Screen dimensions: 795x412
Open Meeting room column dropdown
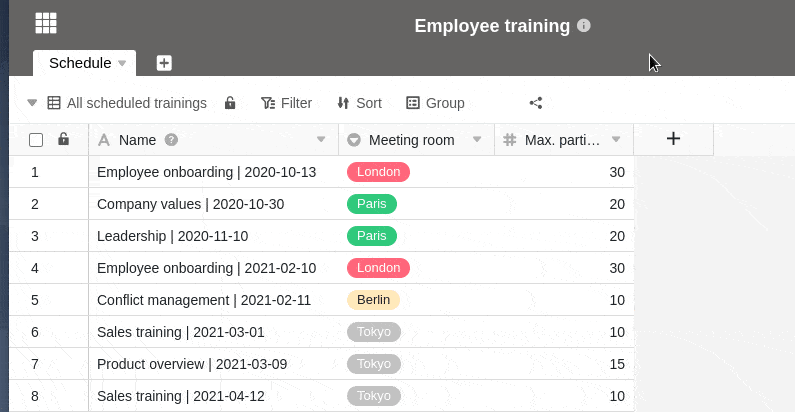(477, 140)
